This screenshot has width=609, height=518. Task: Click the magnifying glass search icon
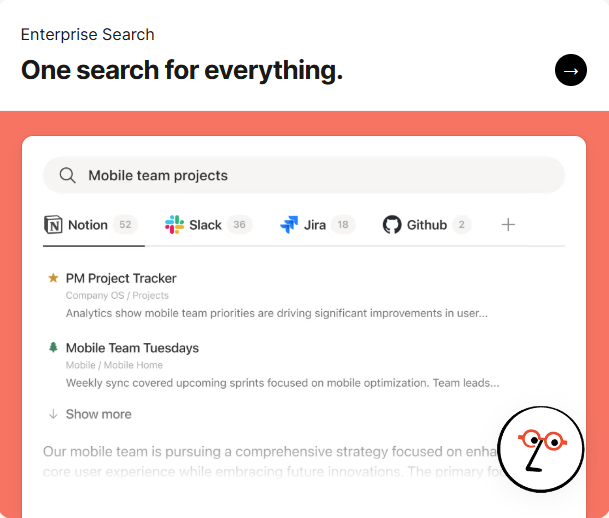tap(68, 176)
